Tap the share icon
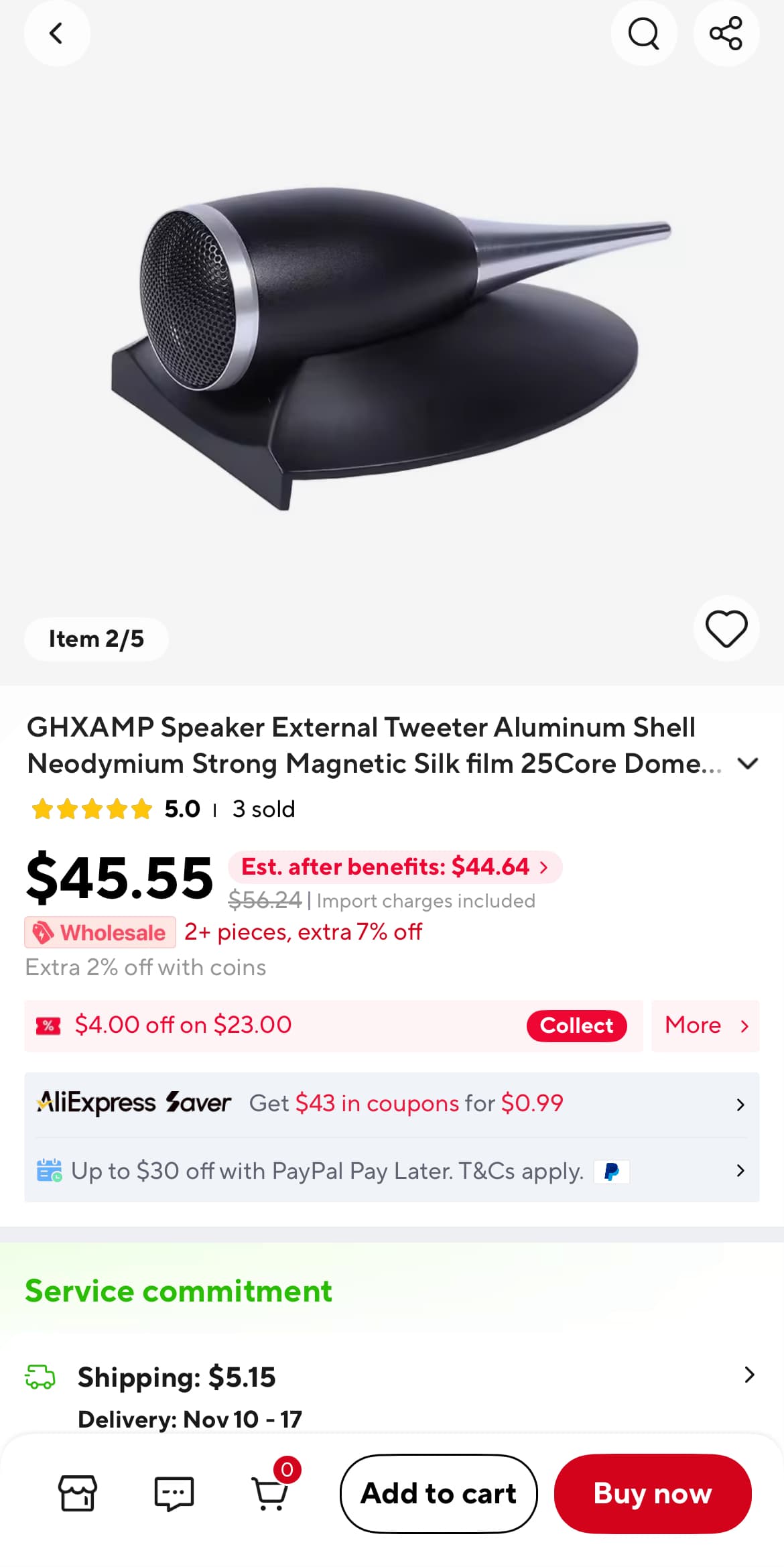784x1567 pixels. [726, 34]
